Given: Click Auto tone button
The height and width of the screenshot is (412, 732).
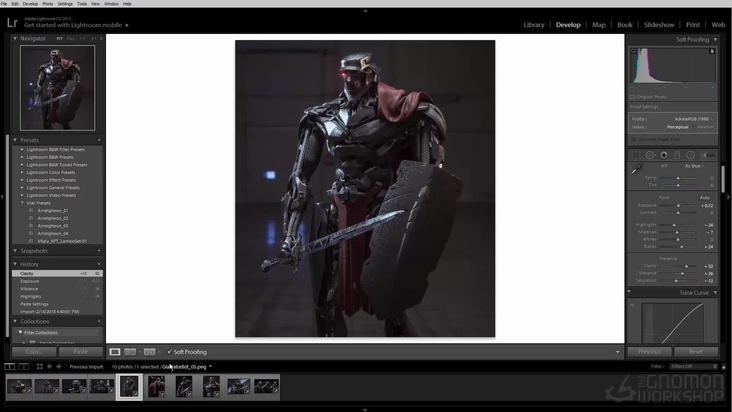Looking at the screenshot, I should (704, 198).
